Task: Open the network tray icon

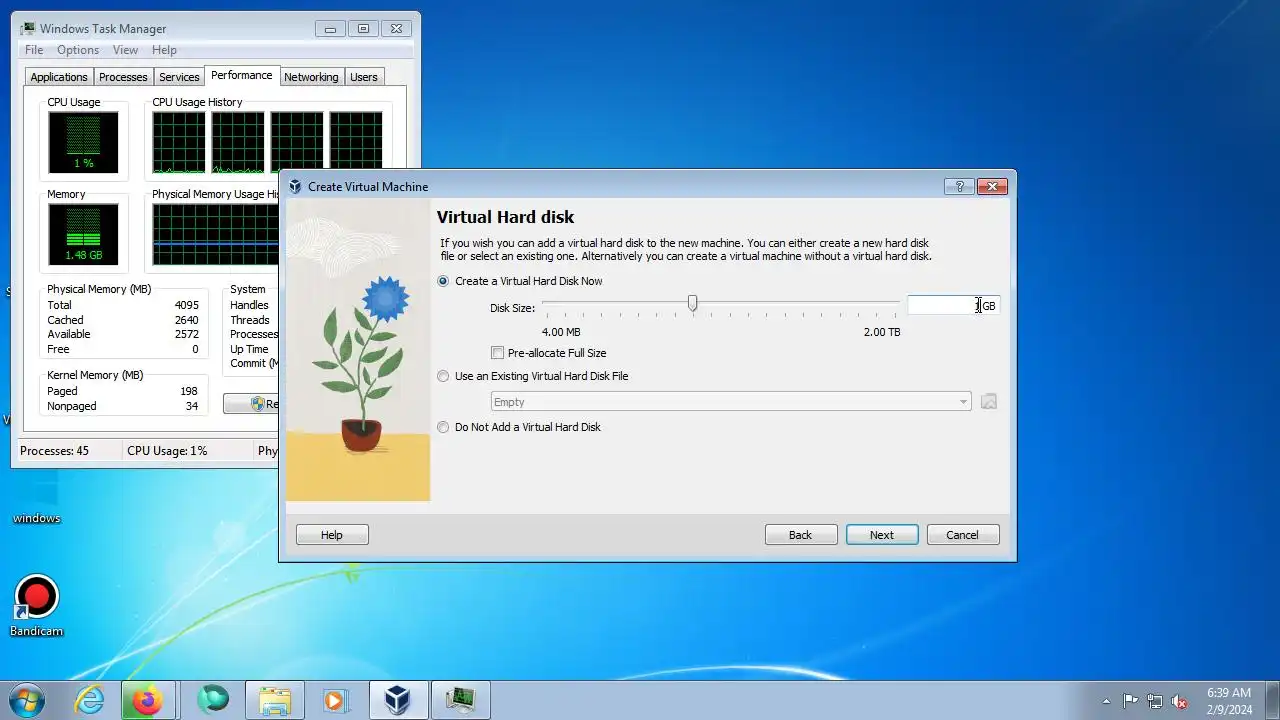Action: [1155, 701]
